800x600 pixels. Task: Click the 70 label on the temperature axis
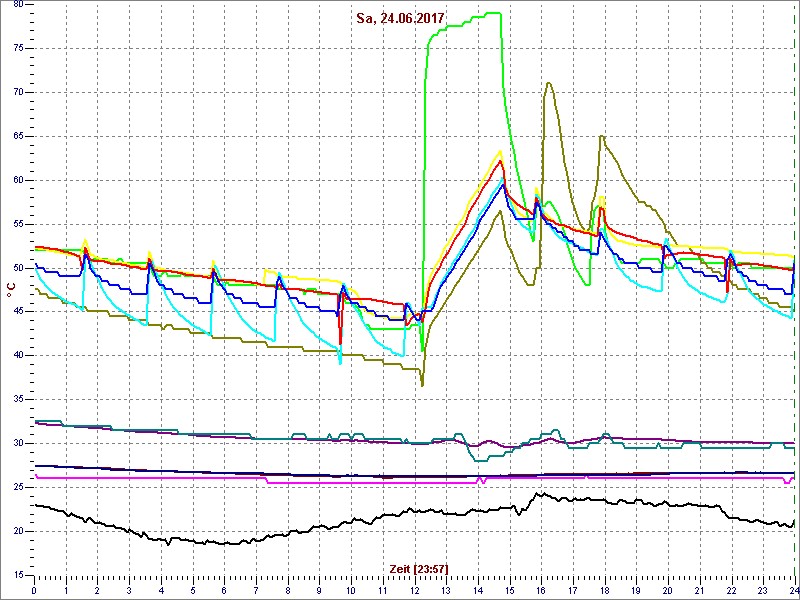click(x=18, y=92)
